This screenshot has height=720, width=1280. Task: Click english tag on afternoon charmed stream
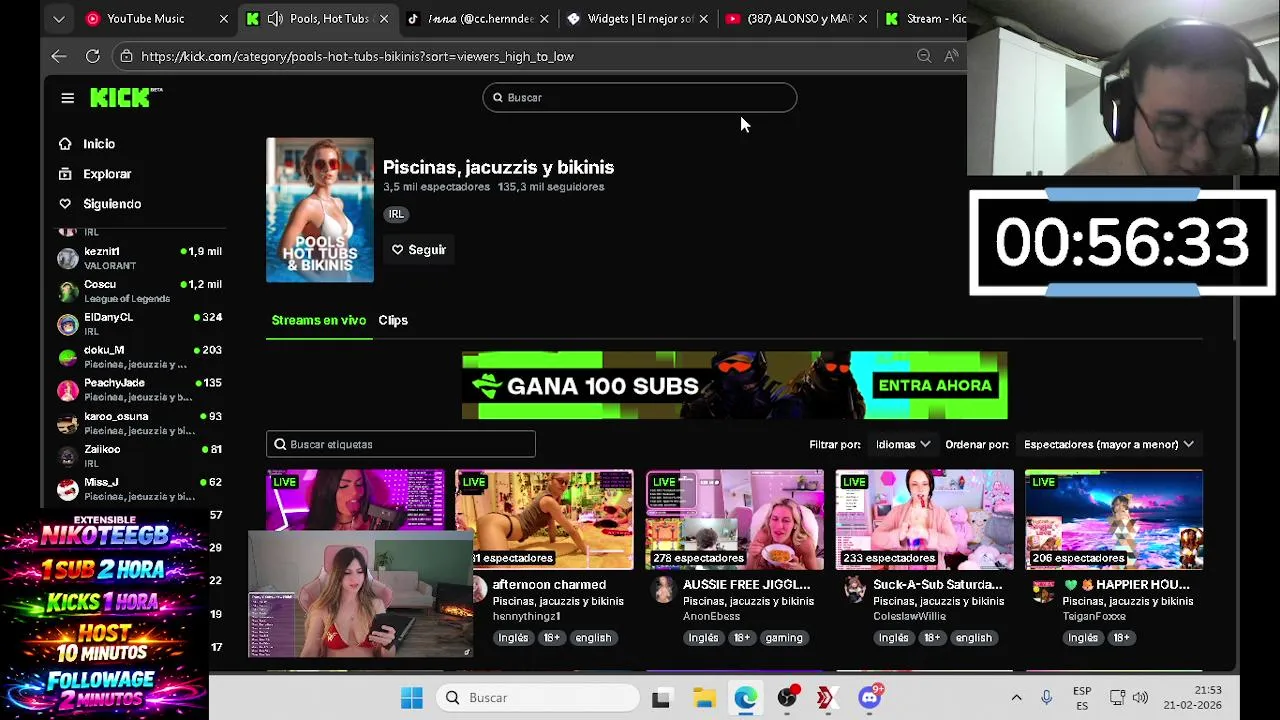593,638
